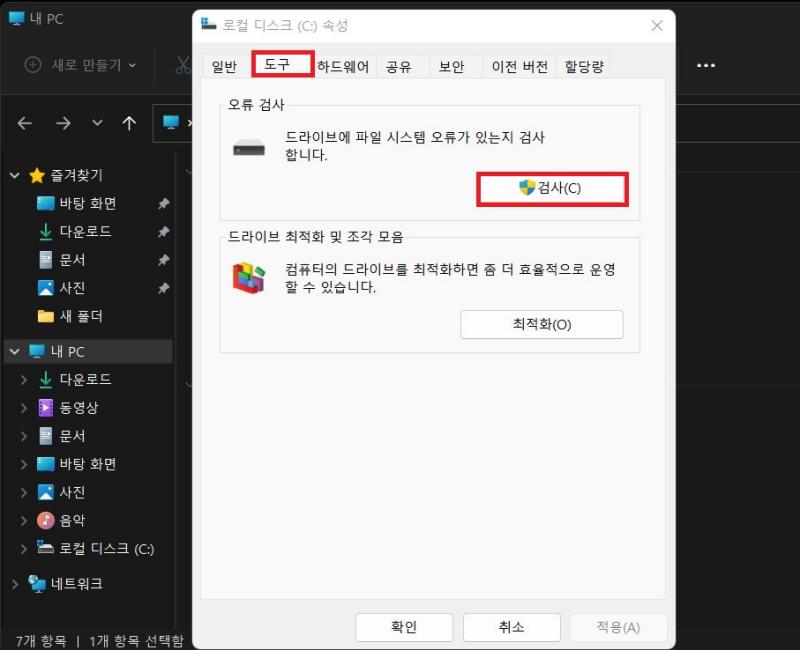Click 바탕 화면 desktop icon under 내 PC
The height and width of the screenshot is (650, 800).
pos(45,464)
